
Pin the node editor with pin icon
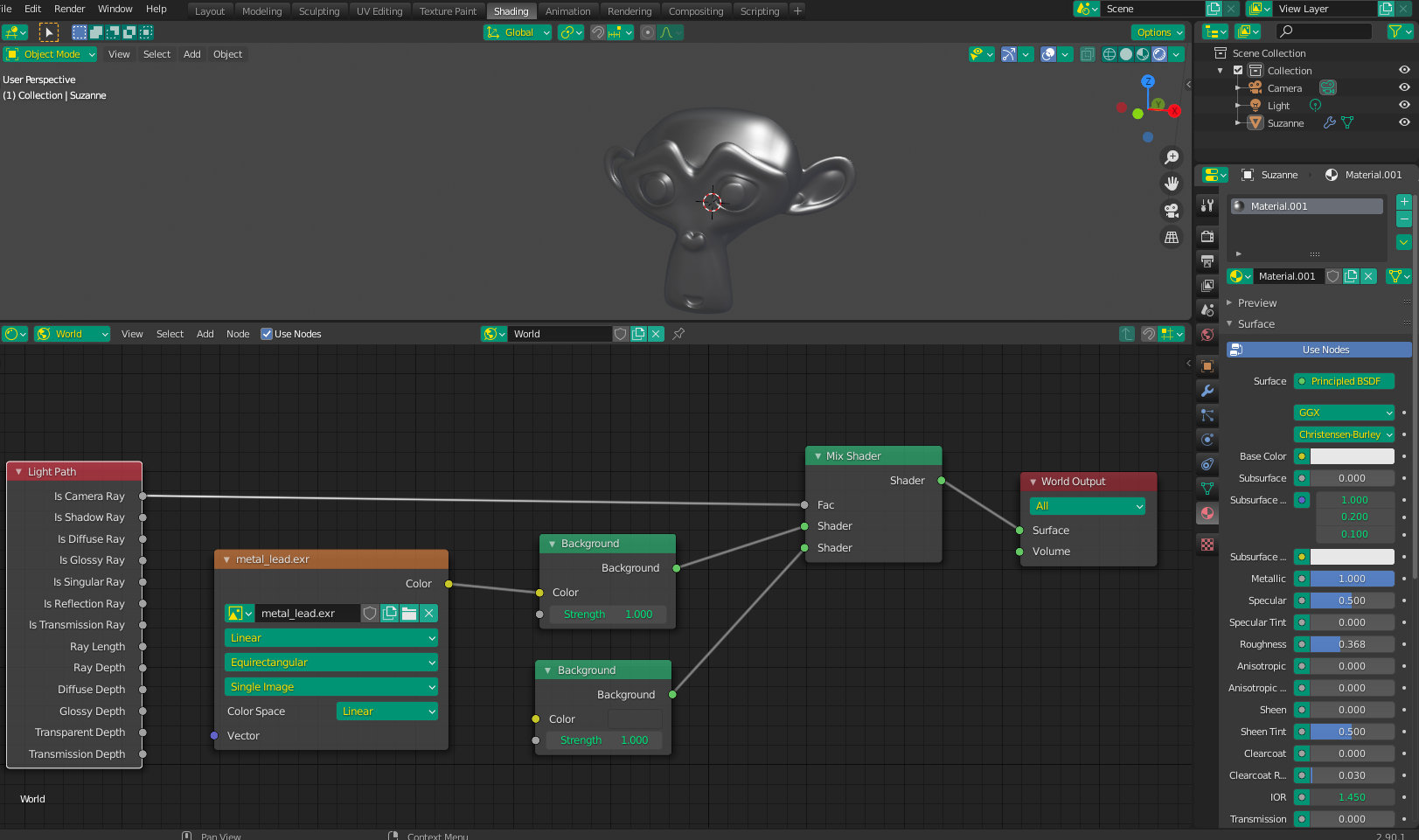(678, 334)
